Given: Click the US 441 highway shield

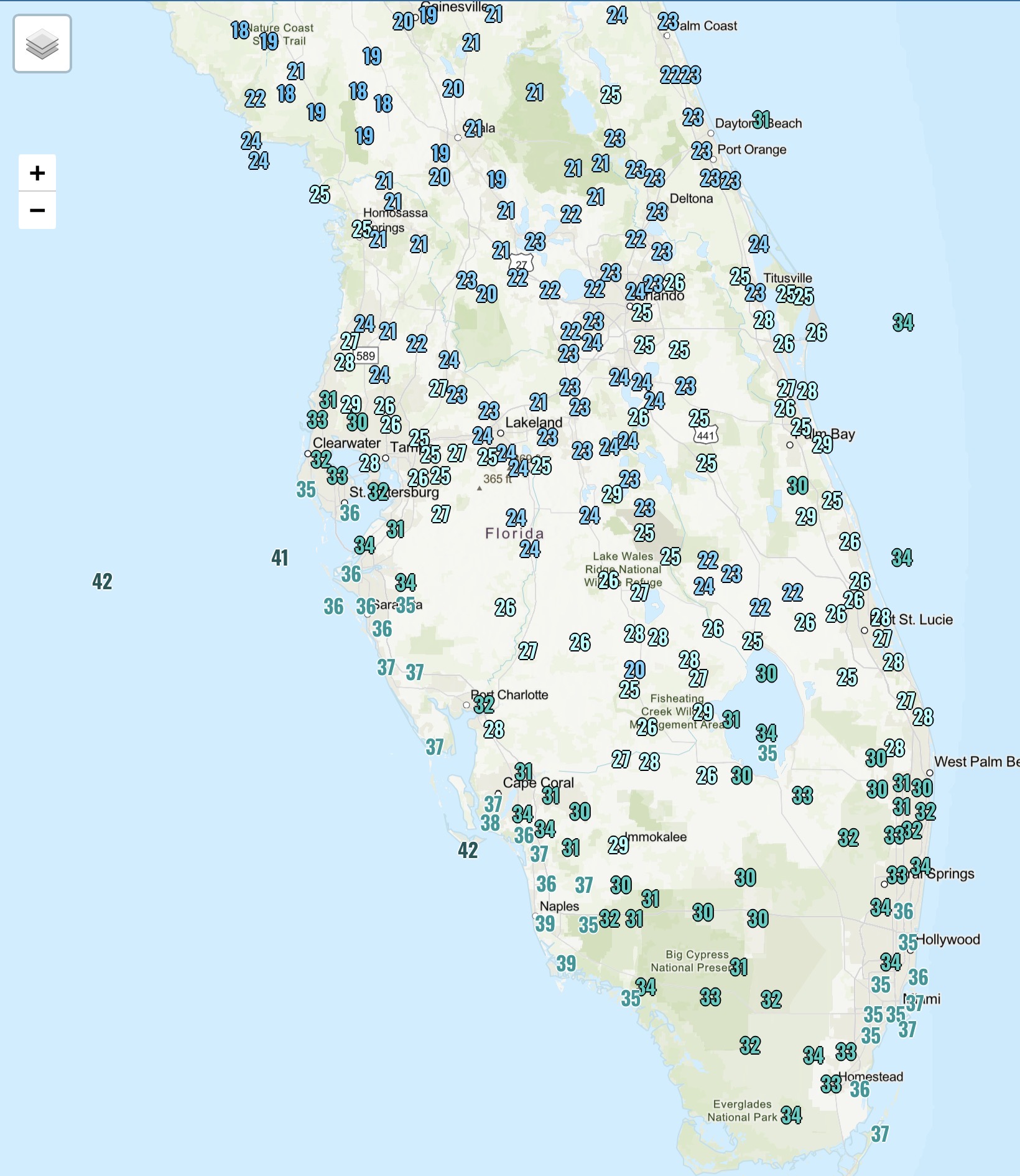Looking at the screenshot, I should [x=706, y=436].
